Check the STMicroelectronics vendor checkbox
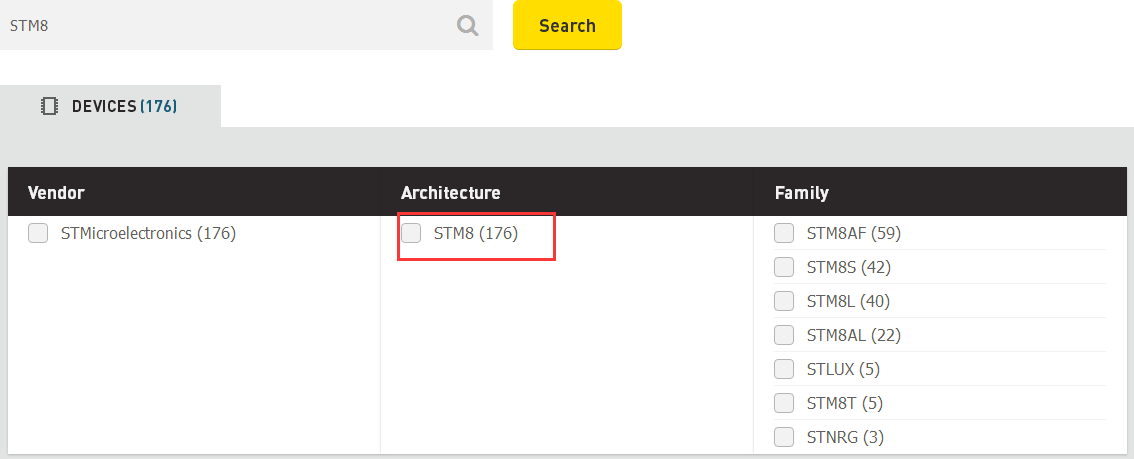This screenshot has width=1134, height=459. point(38,234)
